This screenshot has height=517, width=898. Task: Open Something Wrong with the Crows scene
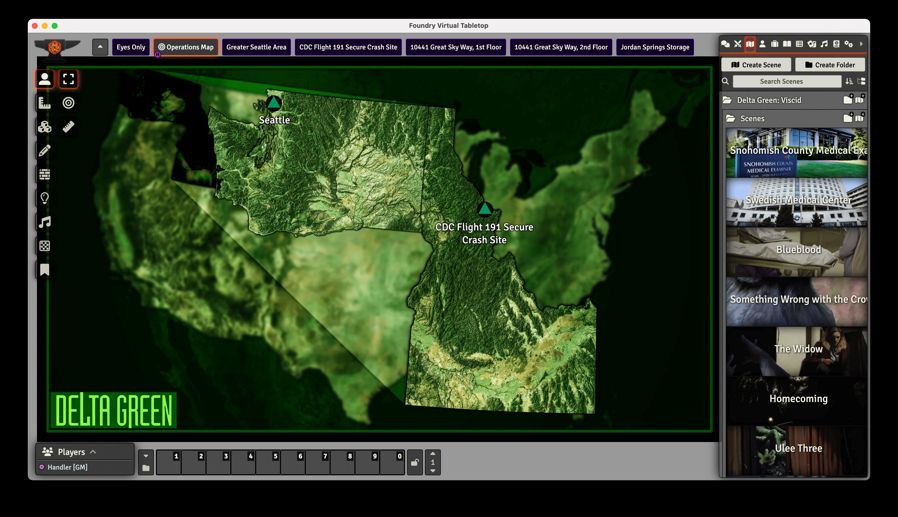(x=796, y=301)
